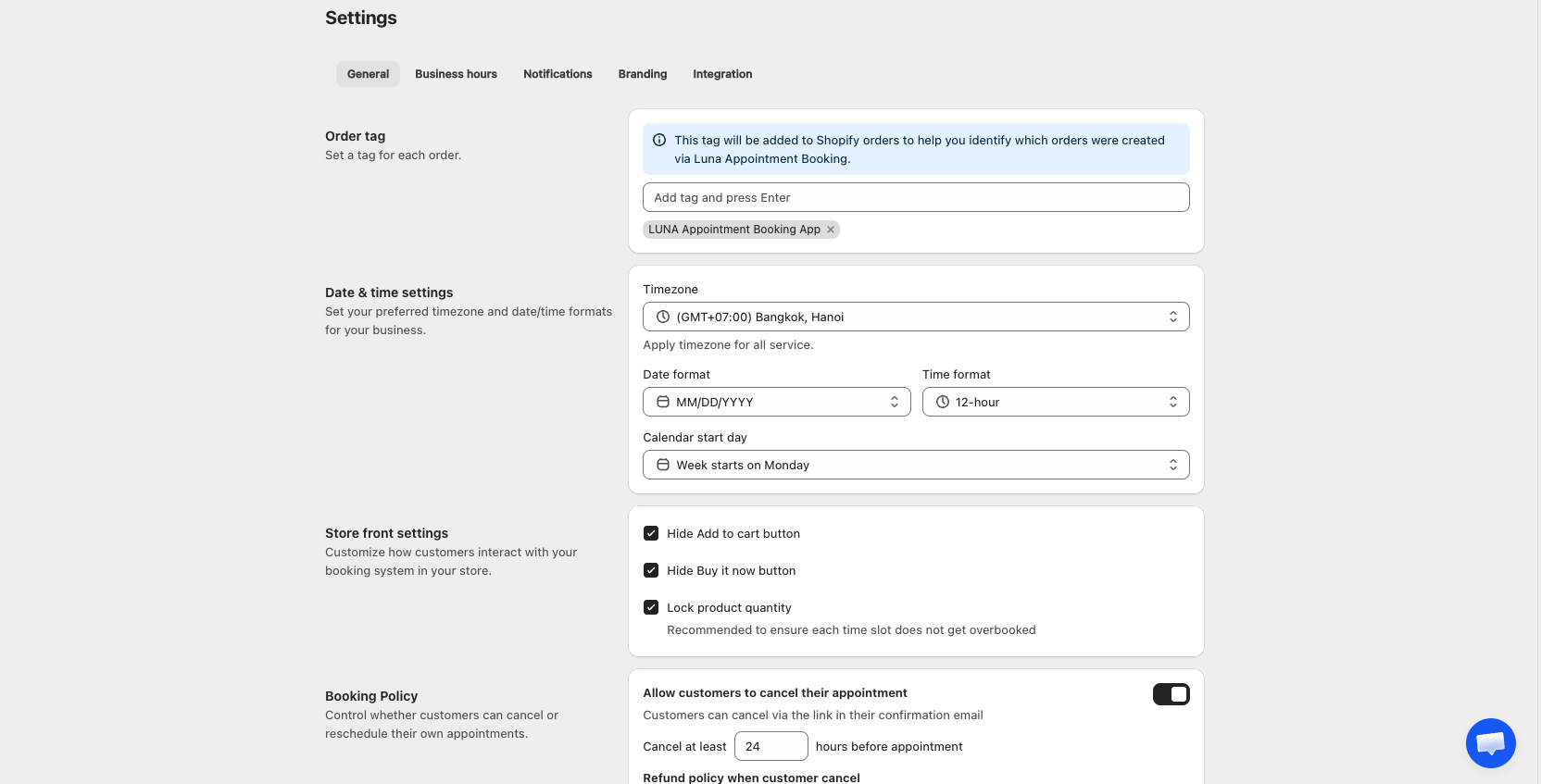
Task: Open the Time format dropdown
Action: tap(1056, 402)
